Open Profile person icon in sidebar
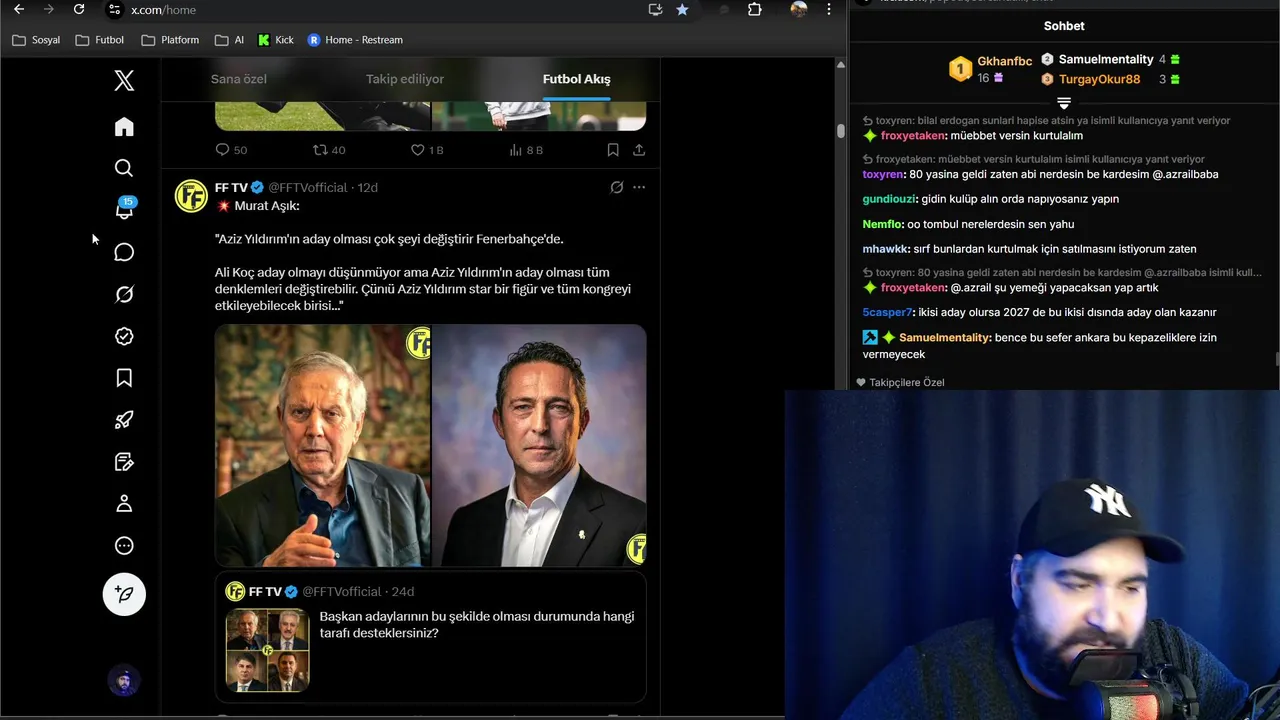 pyautogui.click(x=124, y=504)
